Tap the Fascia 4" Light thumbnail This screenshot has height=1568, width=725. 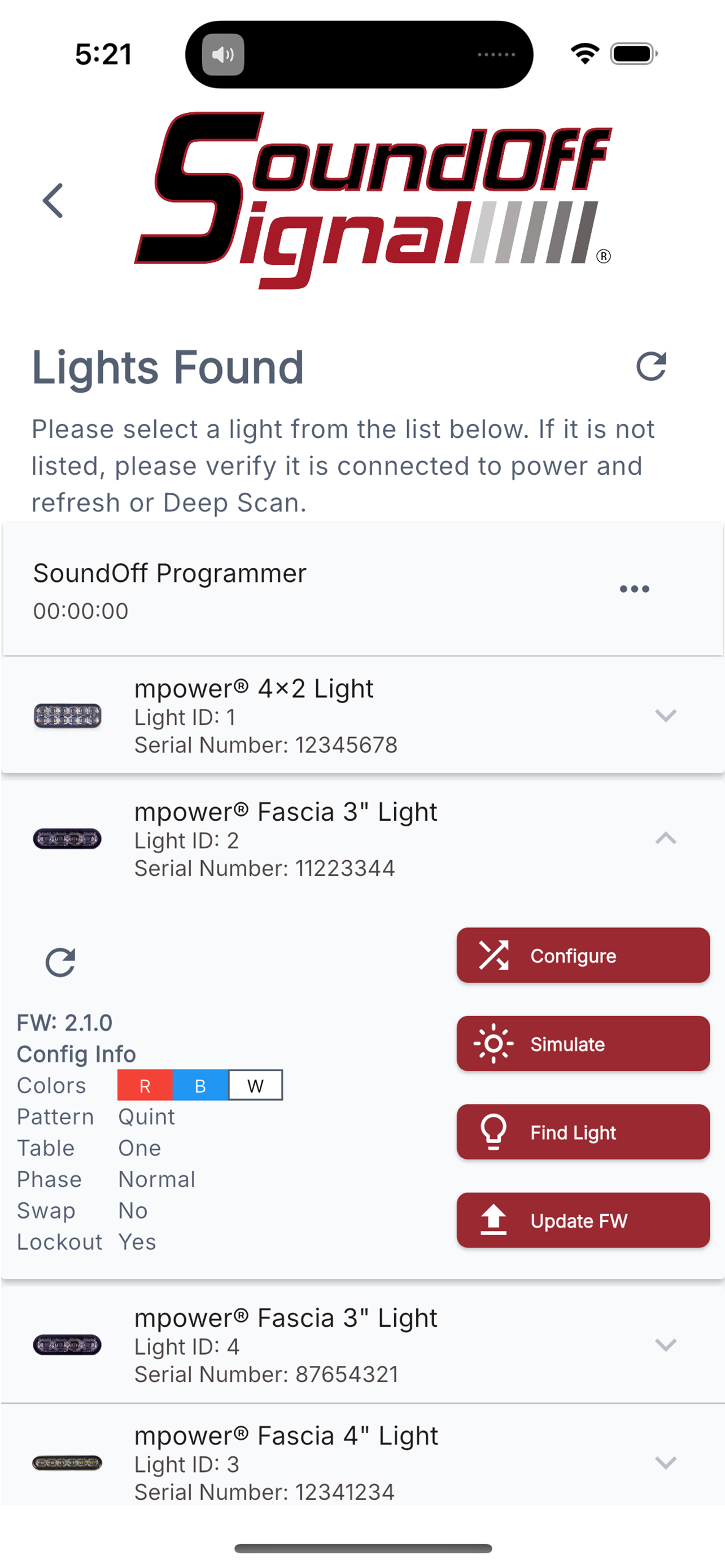click(x=67, y=1462)
